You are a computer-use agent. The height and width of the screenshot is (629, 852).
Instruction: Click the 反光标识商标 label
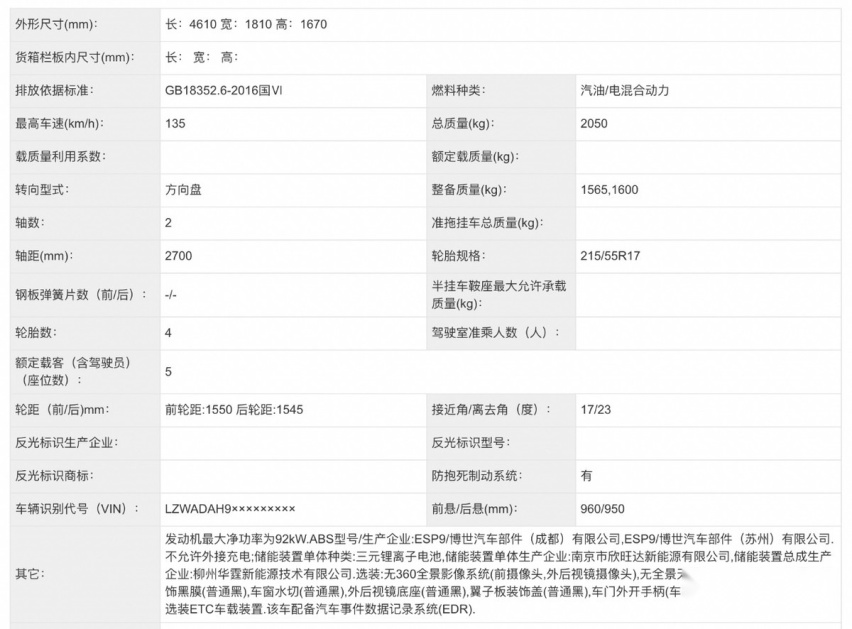pos(54,476)
